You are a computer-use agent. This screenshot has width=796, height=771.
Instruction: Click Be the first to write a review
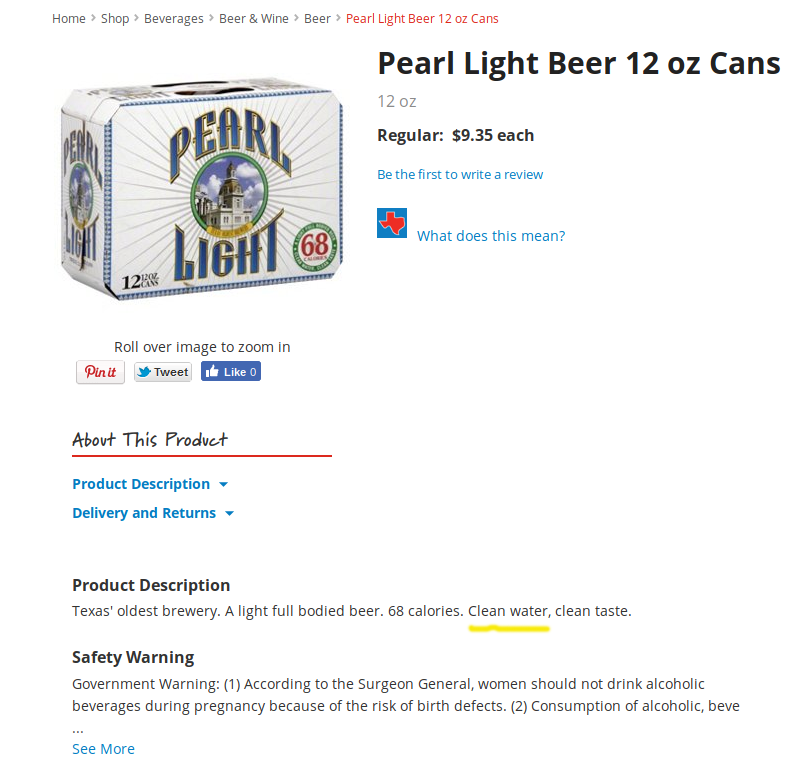coord(460,175)
